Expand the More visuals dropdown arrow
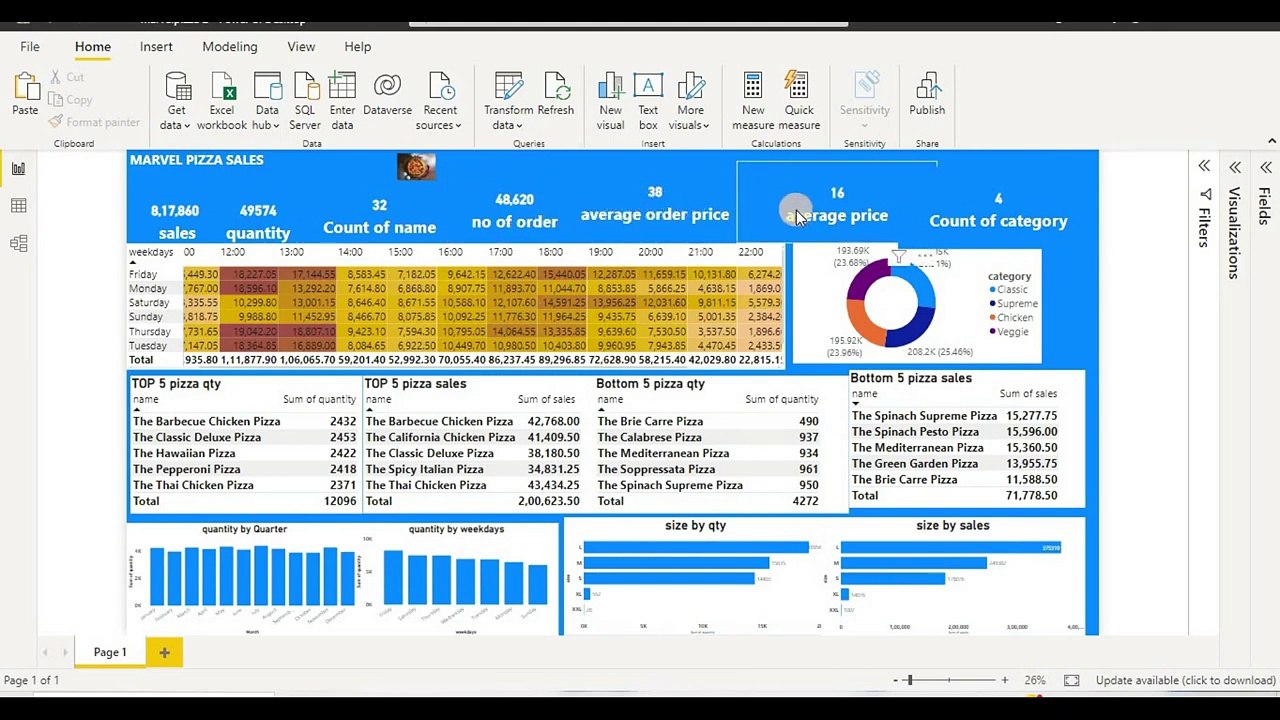 coord(706,126)
